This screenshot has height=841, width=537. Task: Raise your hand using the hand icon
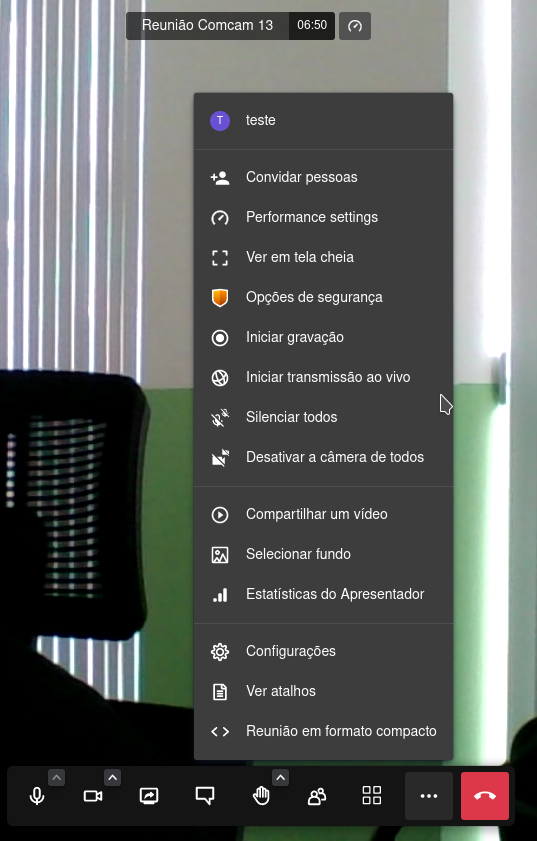261,796
